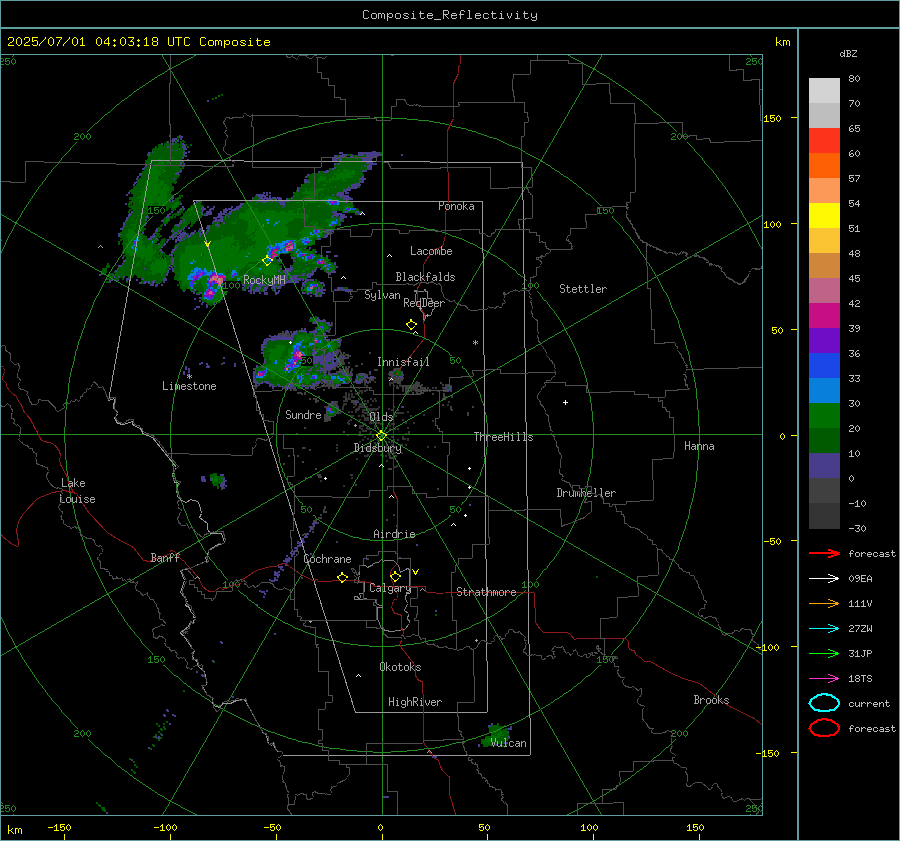Click the Okotoks town label
The width and height of the screenshot is (900, 841).
[x=400, y=667]
